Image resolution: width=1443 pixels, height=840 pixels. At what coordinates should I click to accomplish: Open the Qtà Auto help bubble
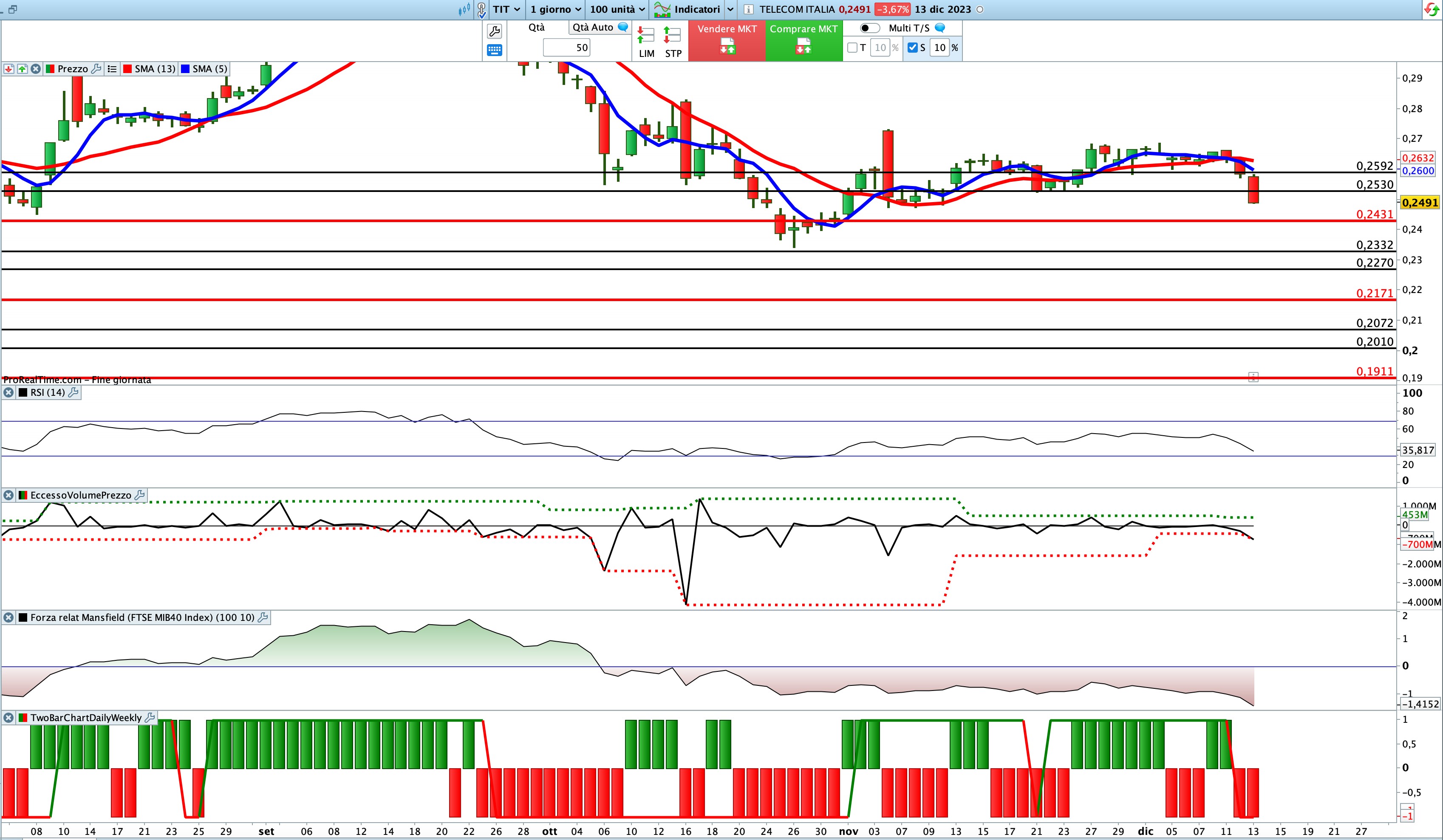623,27
